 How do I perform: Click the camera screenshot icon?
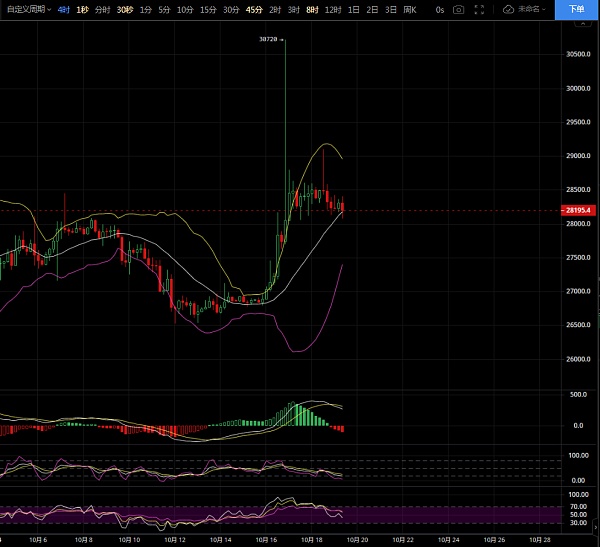coord(458,9)
